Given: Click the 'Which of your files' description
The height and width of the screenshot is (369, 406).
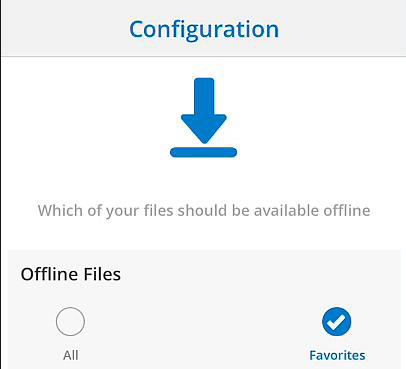Looking at the screenshot, I should [x=204, y=211].
